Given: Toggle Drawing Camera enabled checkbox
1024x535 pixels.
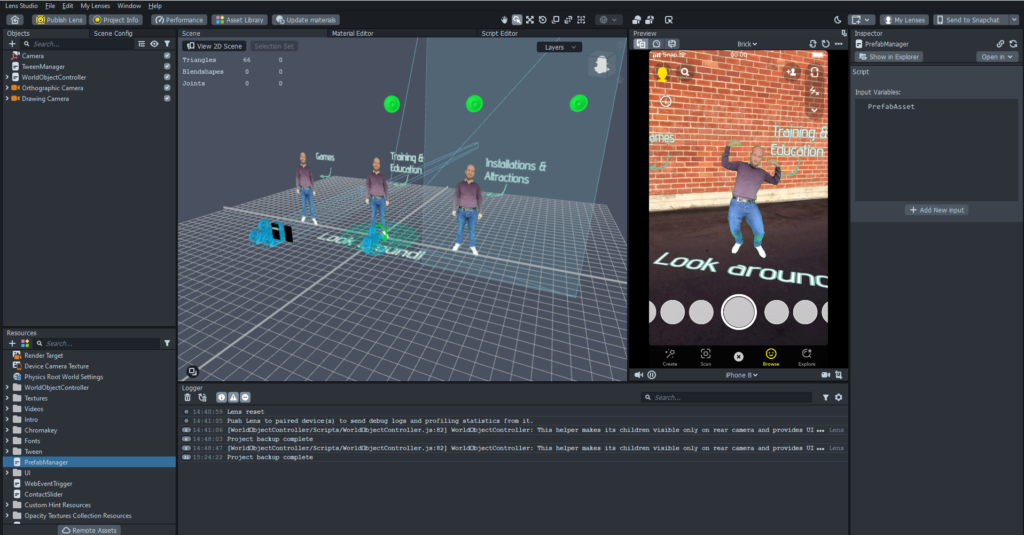Looking at the screenshot, I should click(167, 99).
